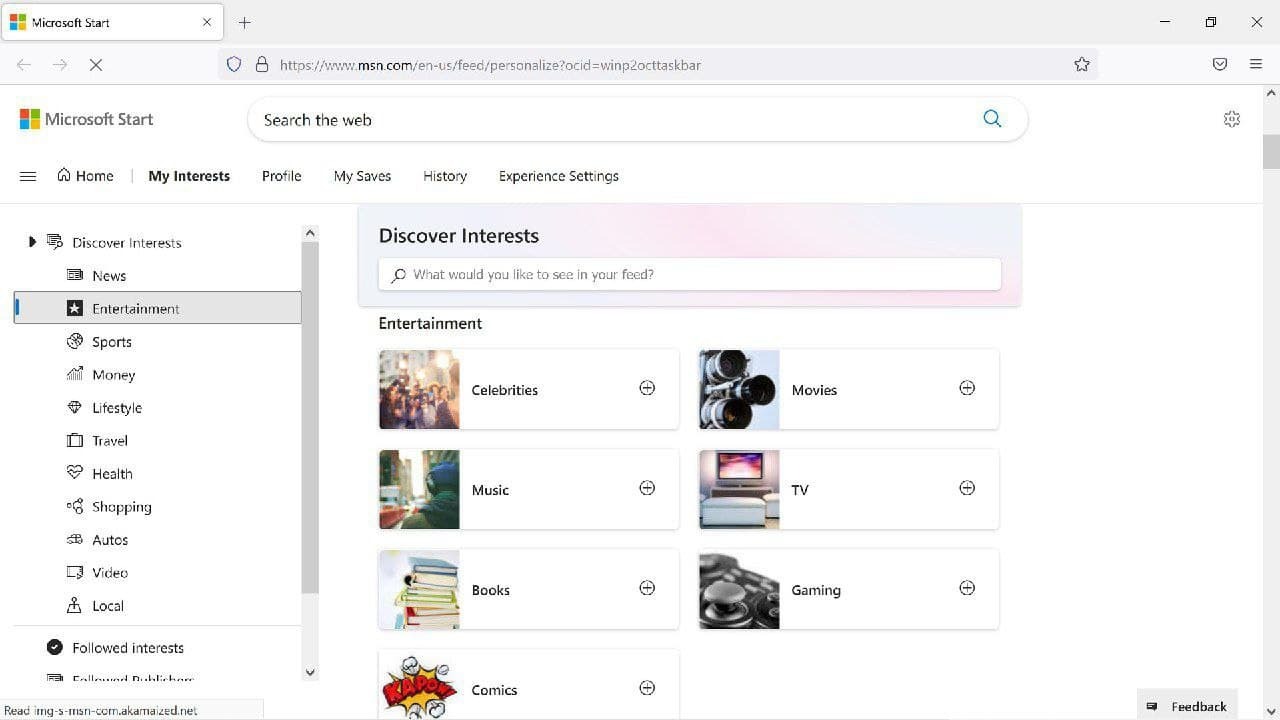
Task: Open the Pocket save icon
Action: 1220,64
